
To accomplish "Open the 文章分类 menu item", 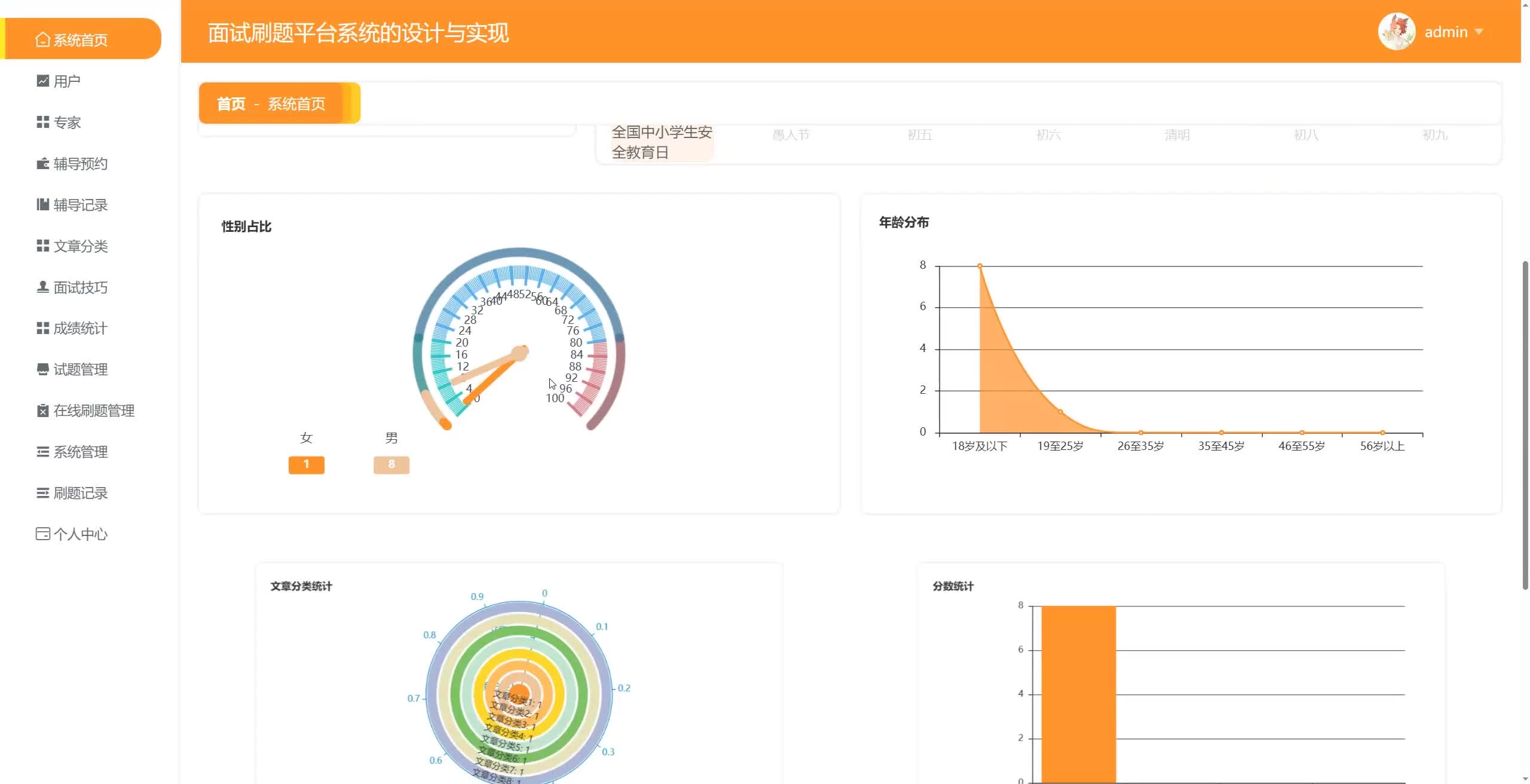I will point(81,246).
